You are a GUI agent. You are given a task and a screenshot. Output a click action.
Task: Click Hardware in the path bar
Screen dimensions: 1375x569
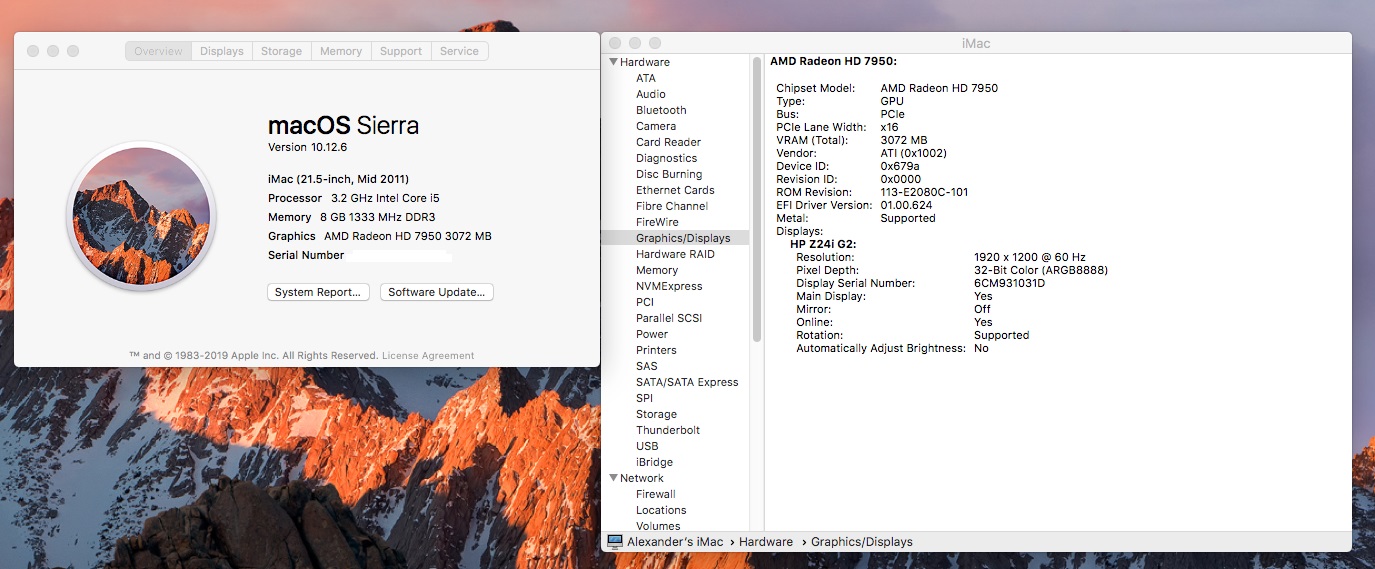pos(766,542)
